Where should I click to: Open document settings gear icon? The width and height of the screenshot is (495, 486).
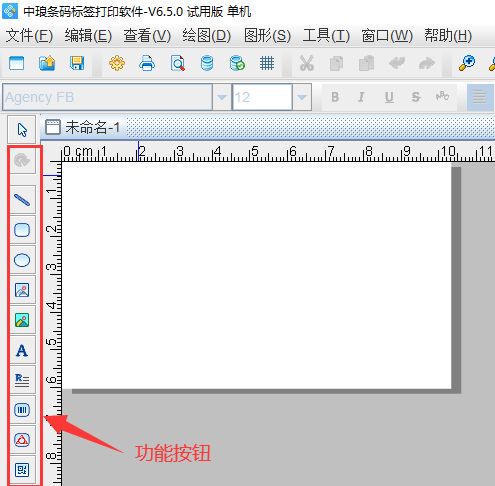coord(117,63)
